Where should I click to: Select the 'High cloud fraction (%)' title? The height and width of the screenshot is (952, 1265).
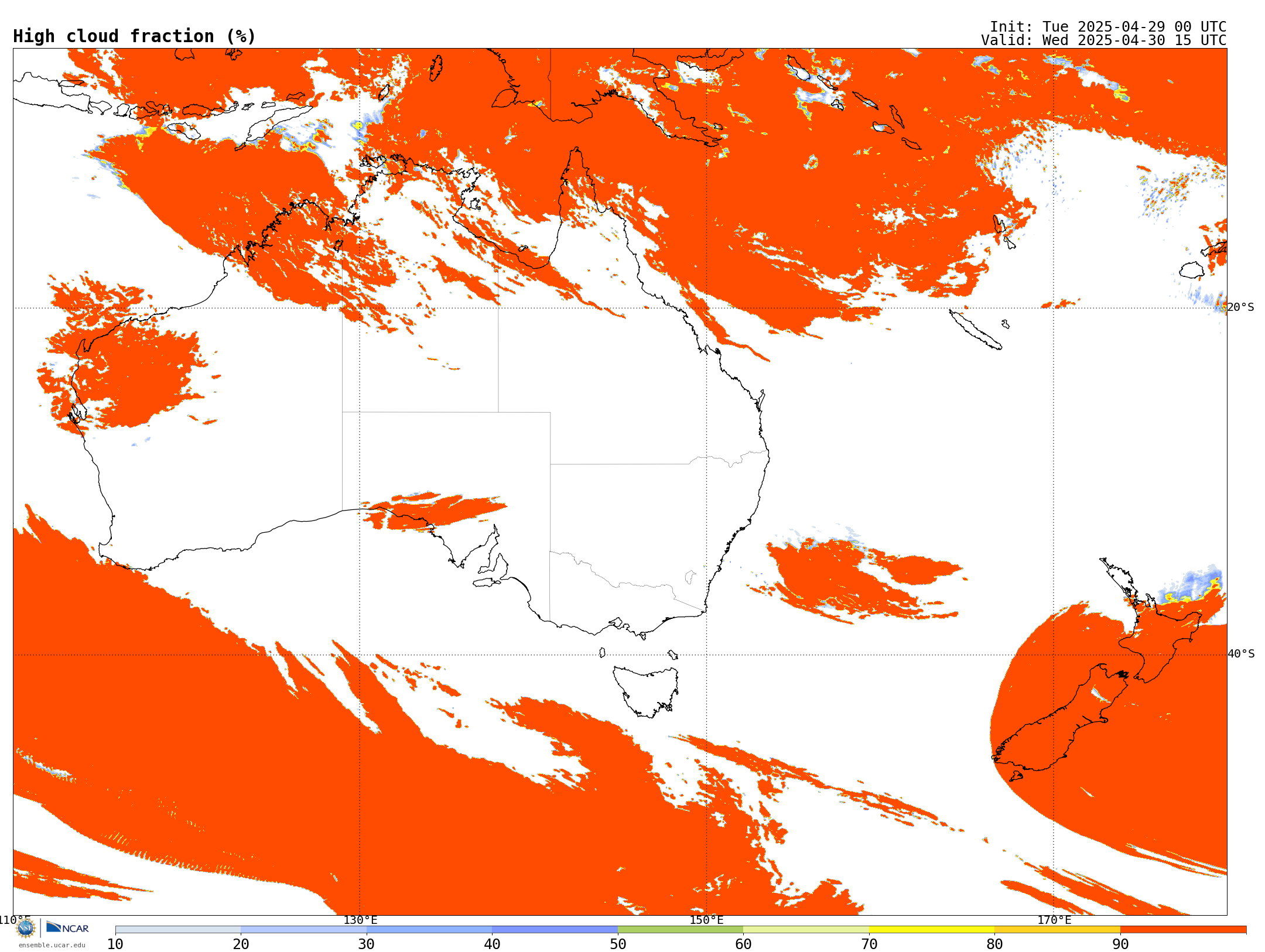pos(134,36)
